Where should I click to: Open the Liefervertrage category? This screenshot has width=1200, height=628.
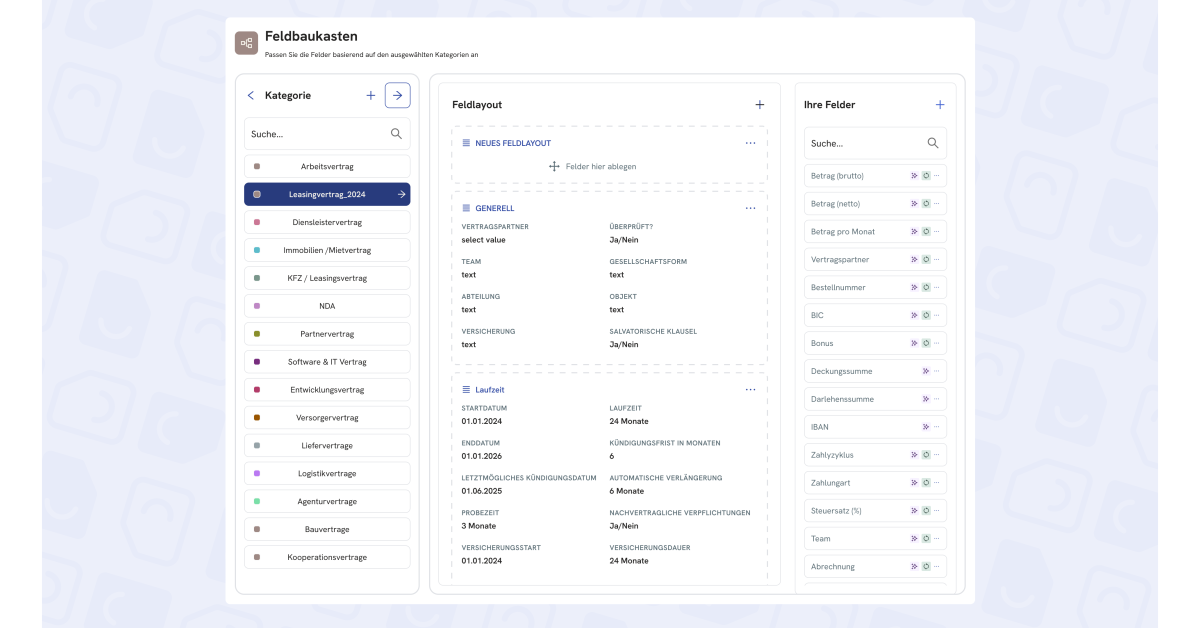(x=327, y=446)
